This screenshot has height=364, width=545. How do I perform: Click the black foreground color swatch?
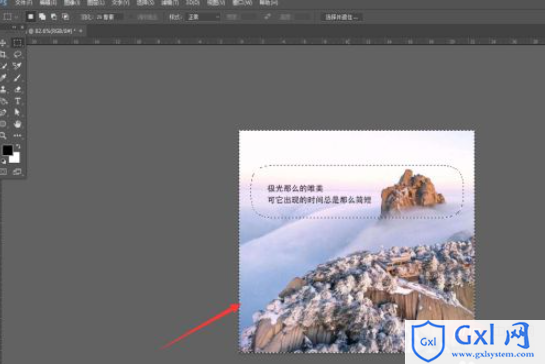(x=7, y=150)
